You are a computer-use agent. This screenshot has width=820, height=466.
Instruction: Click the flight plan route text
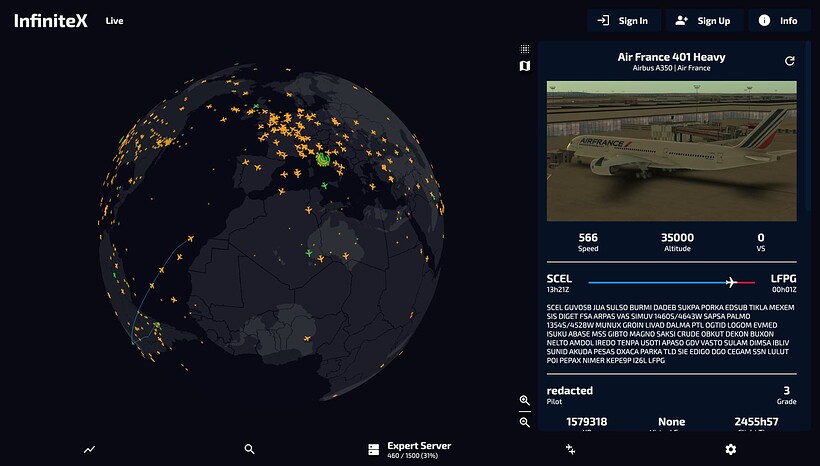(x=670, y=334)
